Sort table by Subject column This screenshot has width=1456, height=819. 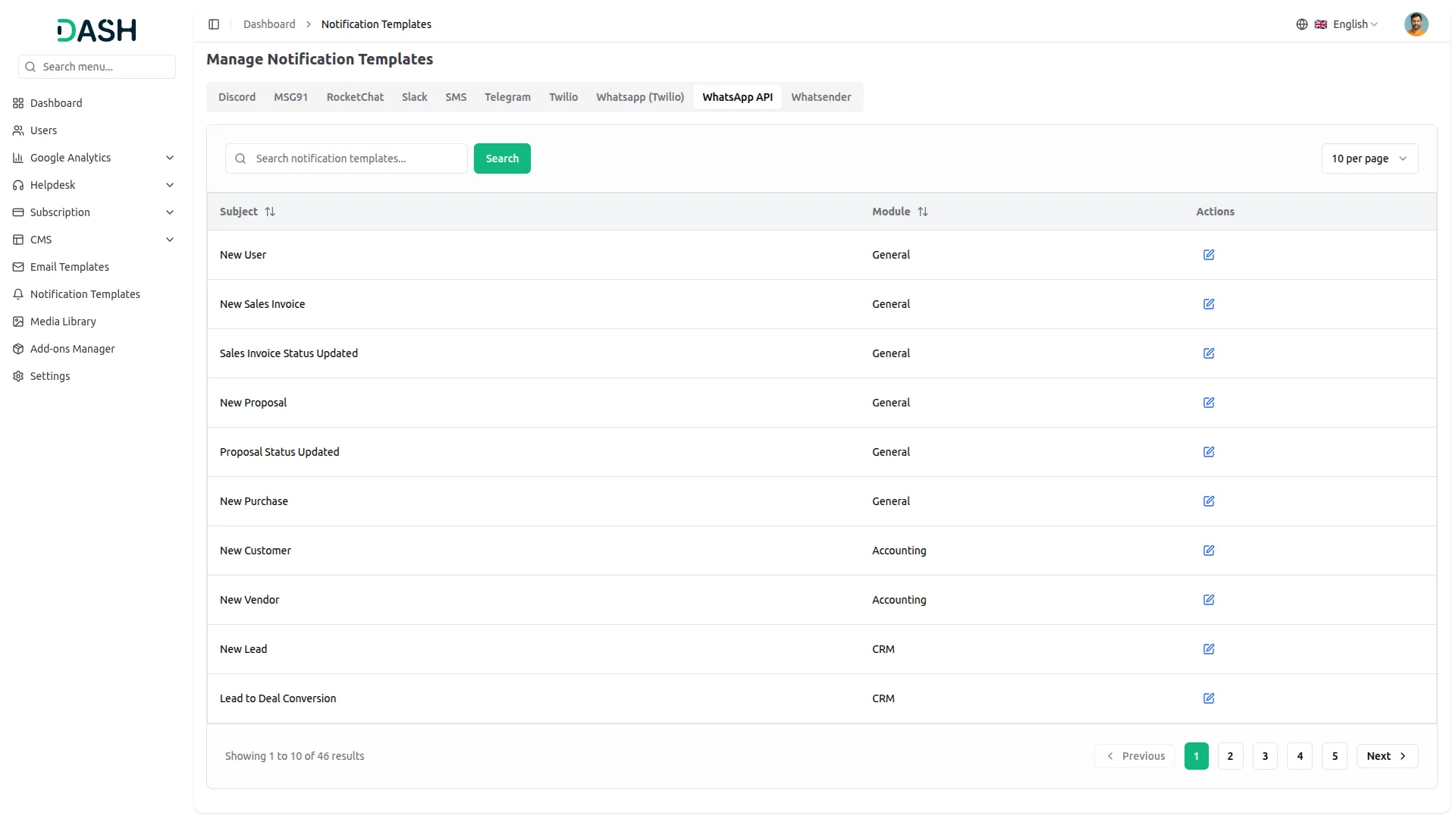(x=271, y=212)
